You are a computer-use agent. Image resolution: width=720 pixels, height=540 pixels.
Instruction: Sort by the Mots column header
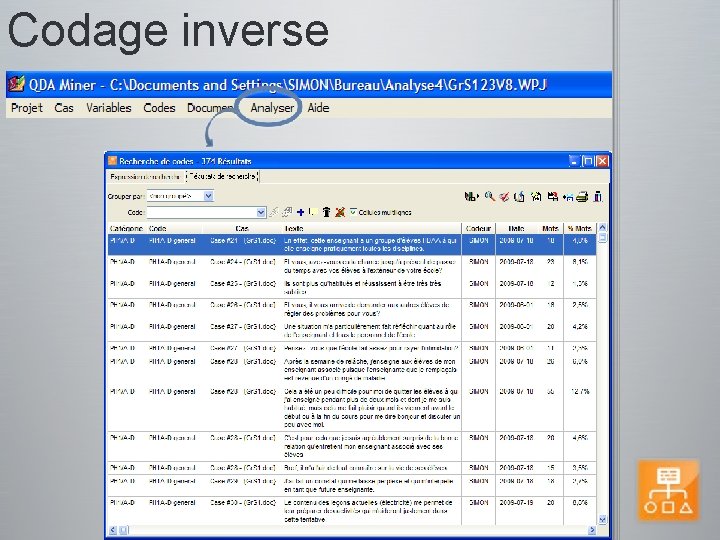point(551,228)
